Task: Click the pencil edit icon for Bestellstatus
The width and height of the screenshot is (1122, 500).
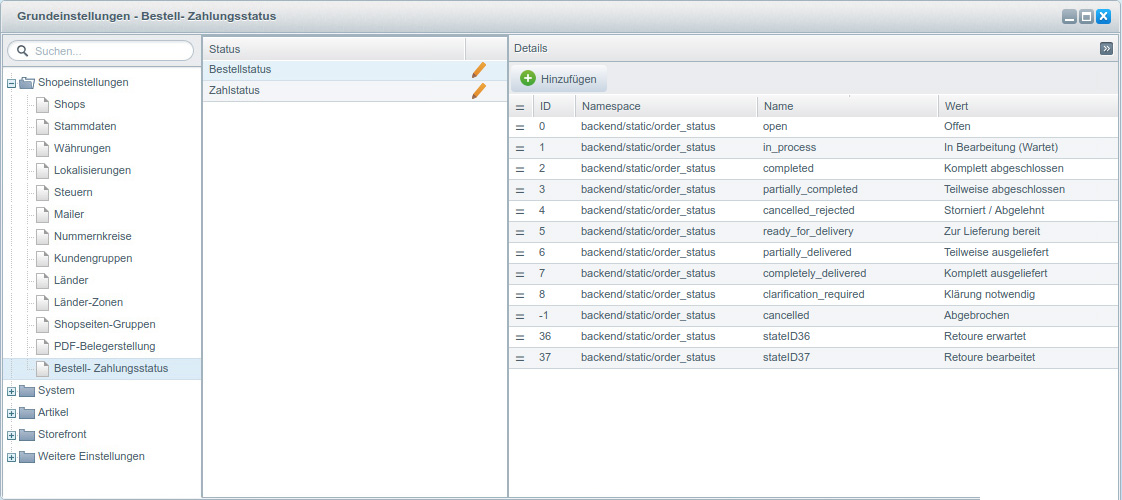Action: click(478, 70)
